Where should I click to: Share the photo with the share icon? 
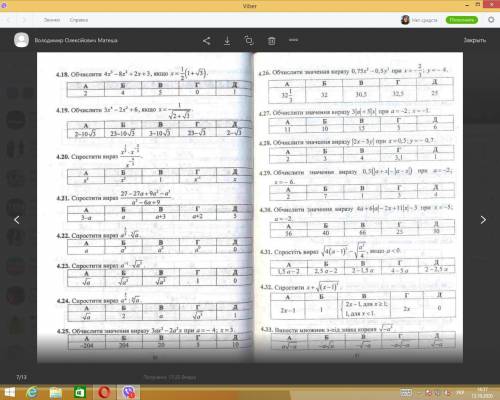pos(206,41)
